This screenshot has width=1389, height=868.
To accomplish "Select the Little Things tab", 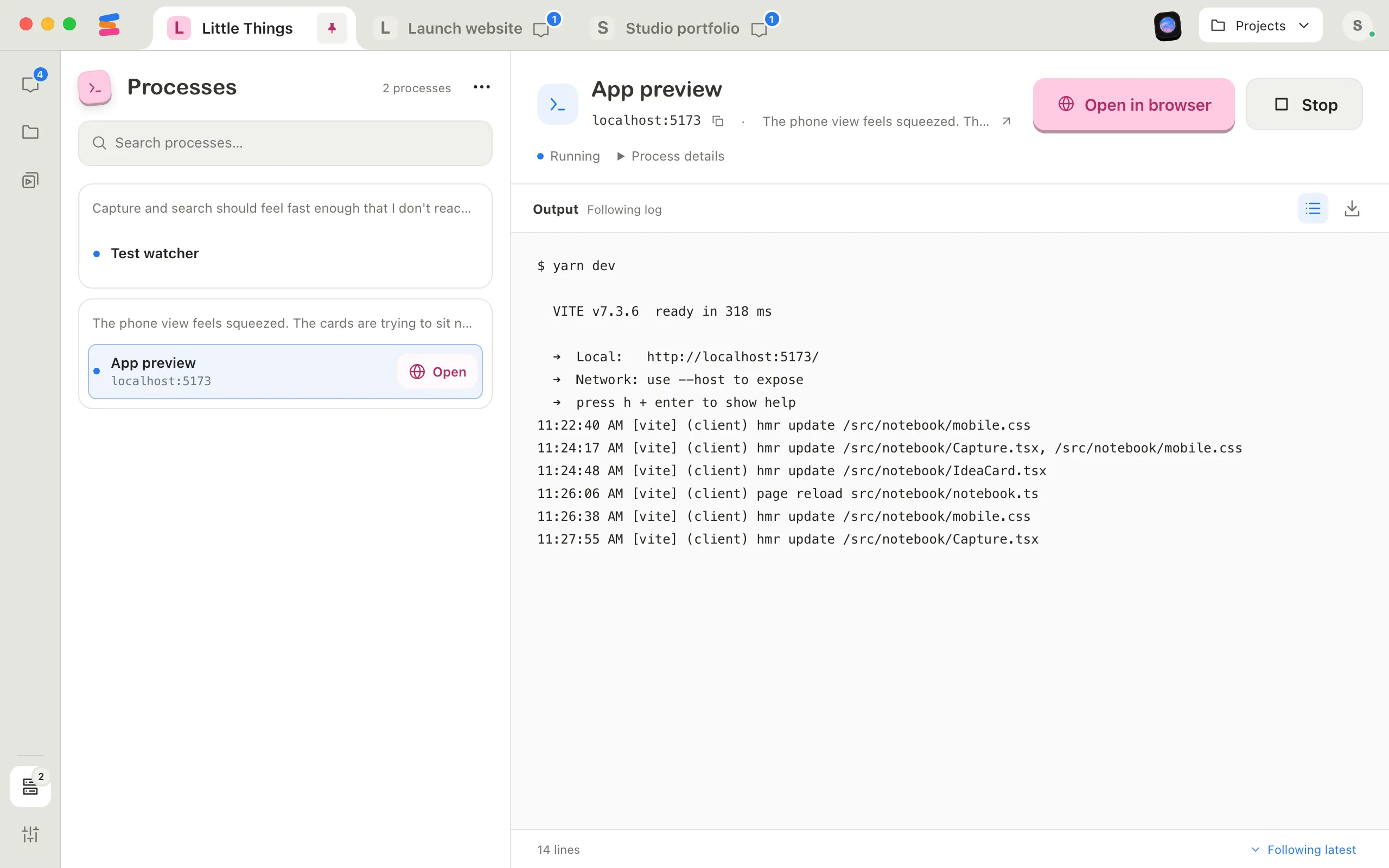I will pos(247,28).
